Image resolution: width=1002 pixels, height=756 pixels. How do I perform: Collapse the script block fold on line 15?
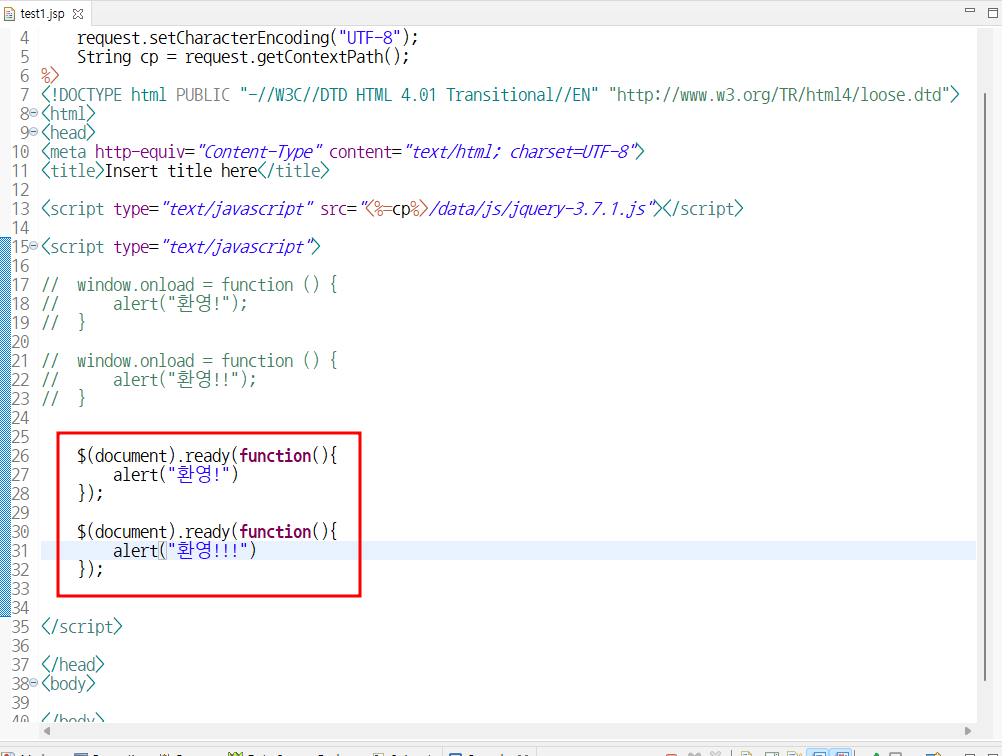click(34, 246)
